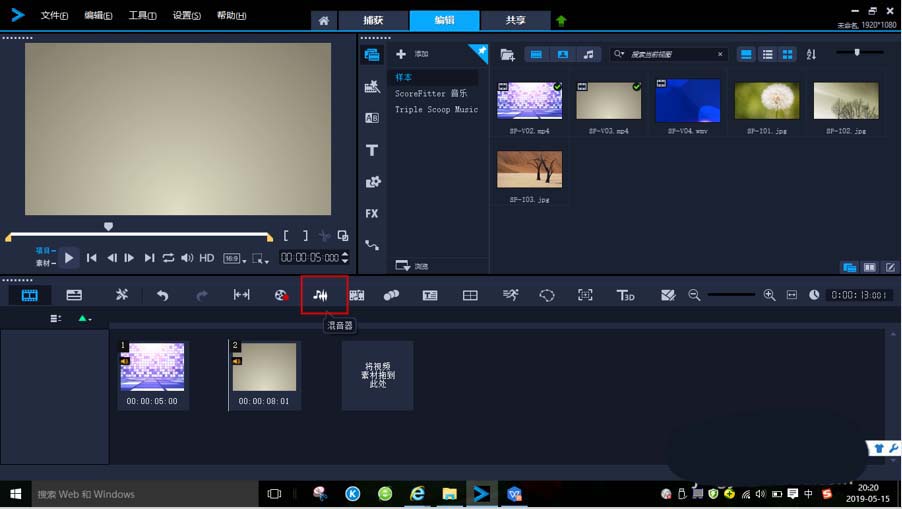
Task: Adjust the timeline zoom slider
Action: point(731,294)
